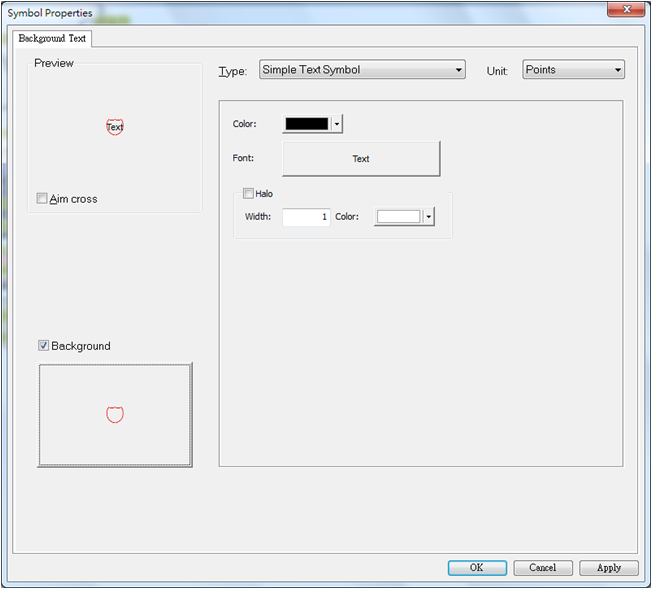Click the red shield icon in Background button
652x589 pixels.
coord(115,414)
